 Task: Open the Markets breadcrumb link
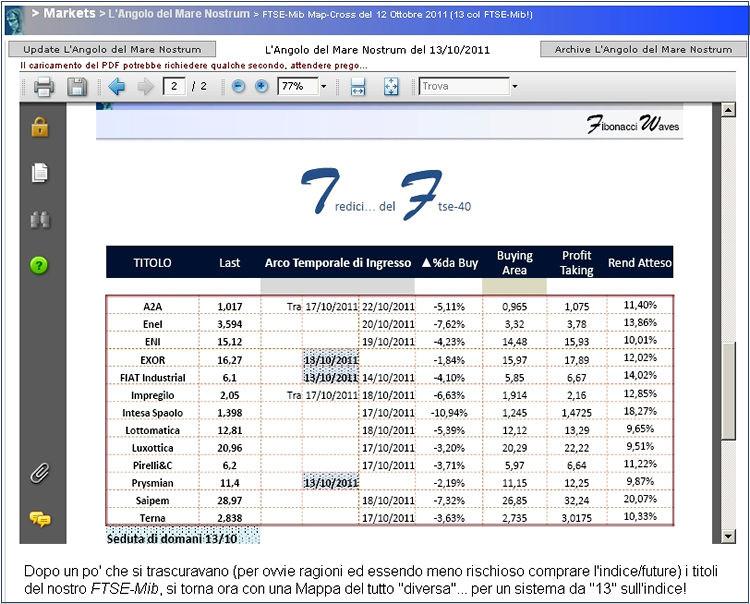point(69,13)
